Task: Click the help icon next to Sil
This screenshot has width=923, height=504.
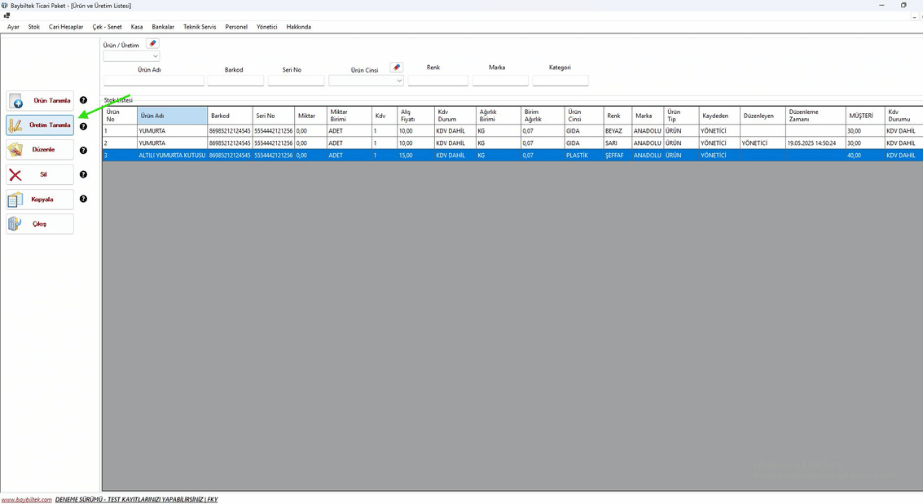Action: pyautogui.click(x=83, y=175)
